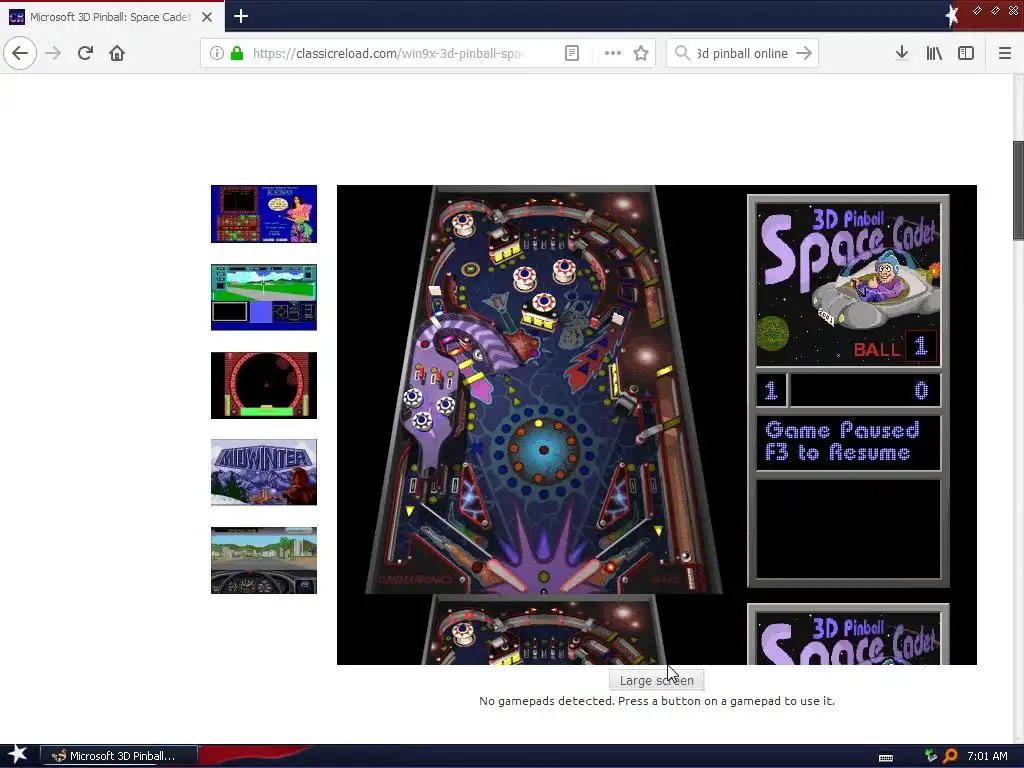Viewport: 1024px width, 768px height.
Task: Click the Large screen button
Action: [x=656, y=680]
